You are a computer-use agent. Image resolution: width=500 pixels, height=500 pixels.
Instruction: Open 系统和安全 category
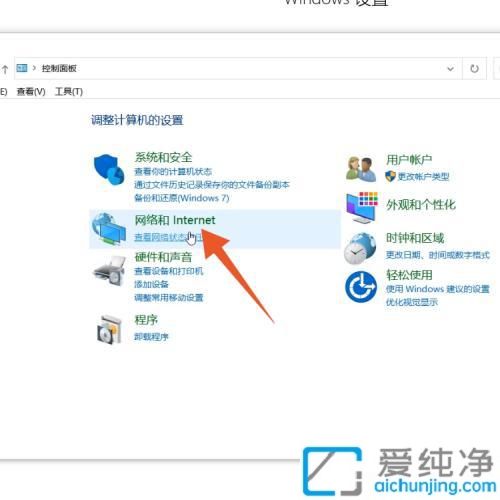(x=163, y=157)
